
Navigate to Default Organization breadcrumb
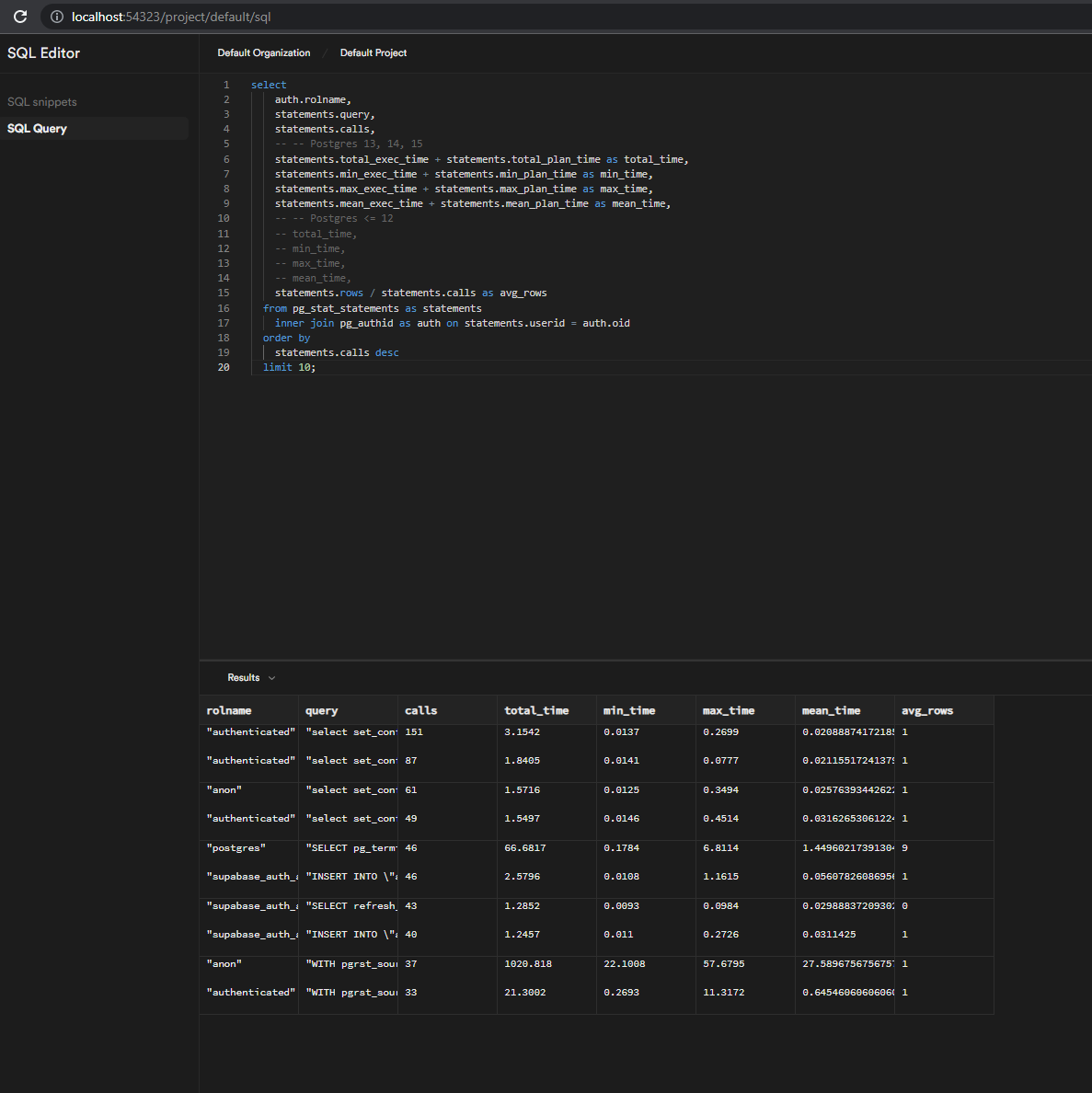point(264,52)
